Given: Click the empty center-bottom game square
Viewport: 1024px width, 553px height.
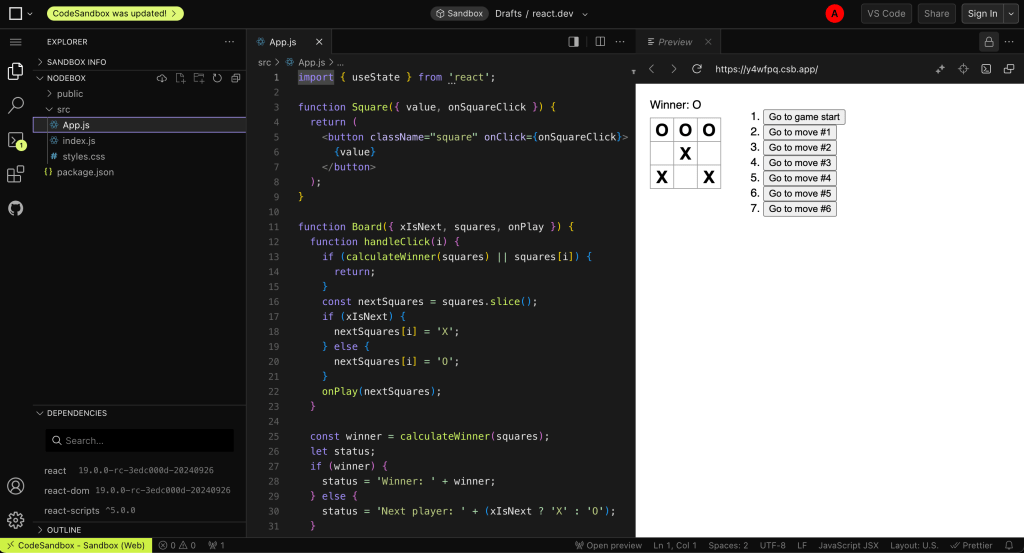Looking at the screenshot, I should pos(685,177).
